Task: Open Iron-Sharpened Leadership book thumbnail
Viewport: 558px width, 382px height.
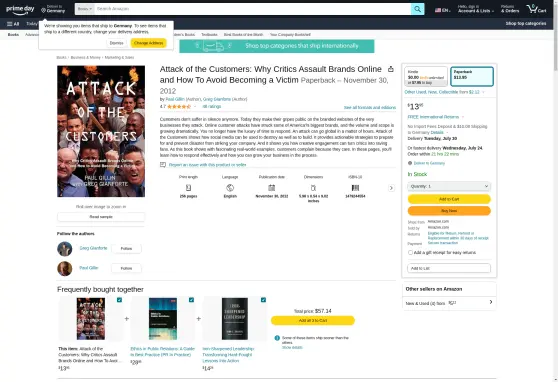Action: (x=235, y=319)
